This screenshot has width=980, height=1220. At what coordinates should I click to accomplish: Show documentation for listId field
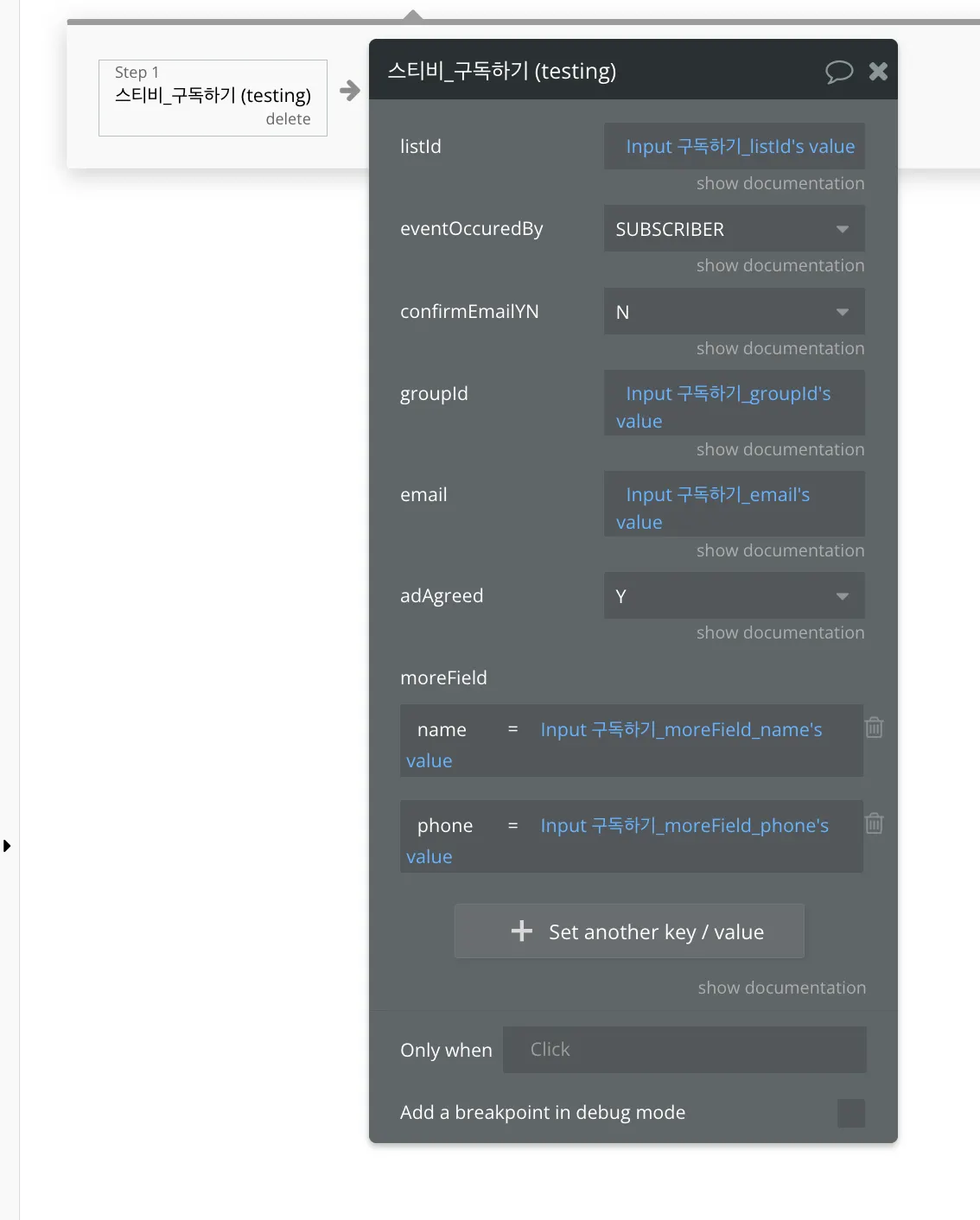[780, 183]
